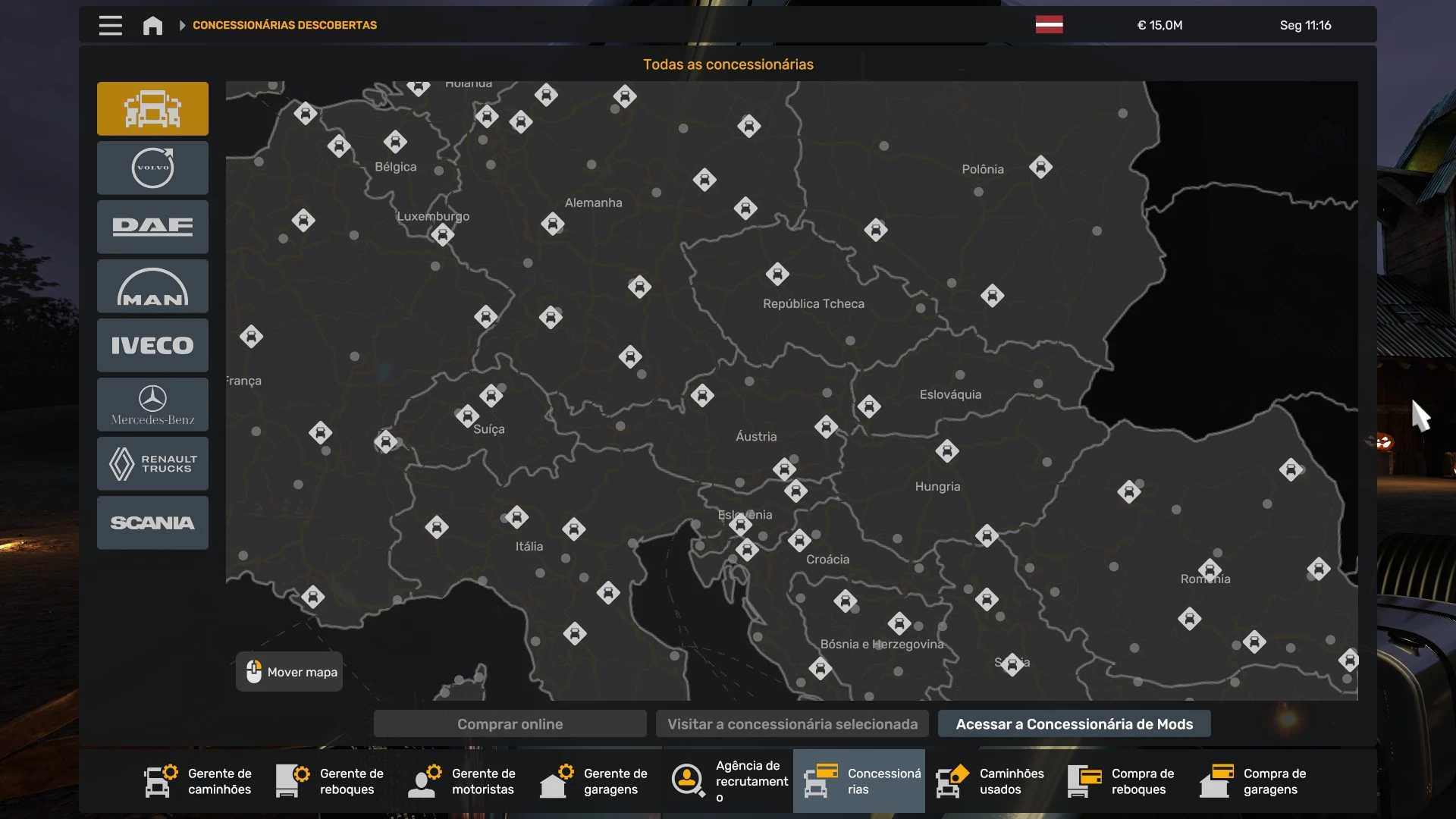
Task: Filter by Renault Trucks brand
Action: point(152,463)
